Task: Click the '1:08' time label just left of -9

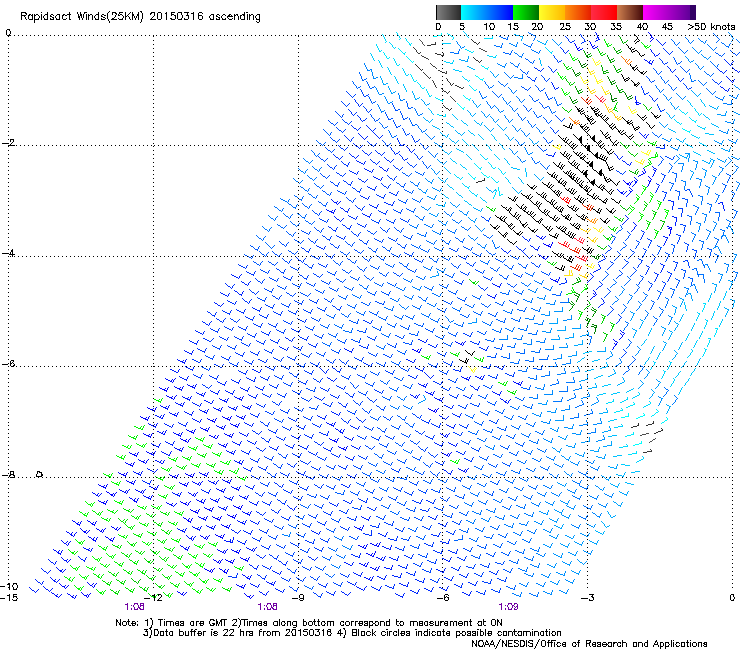Action: (x=267, y=607)
